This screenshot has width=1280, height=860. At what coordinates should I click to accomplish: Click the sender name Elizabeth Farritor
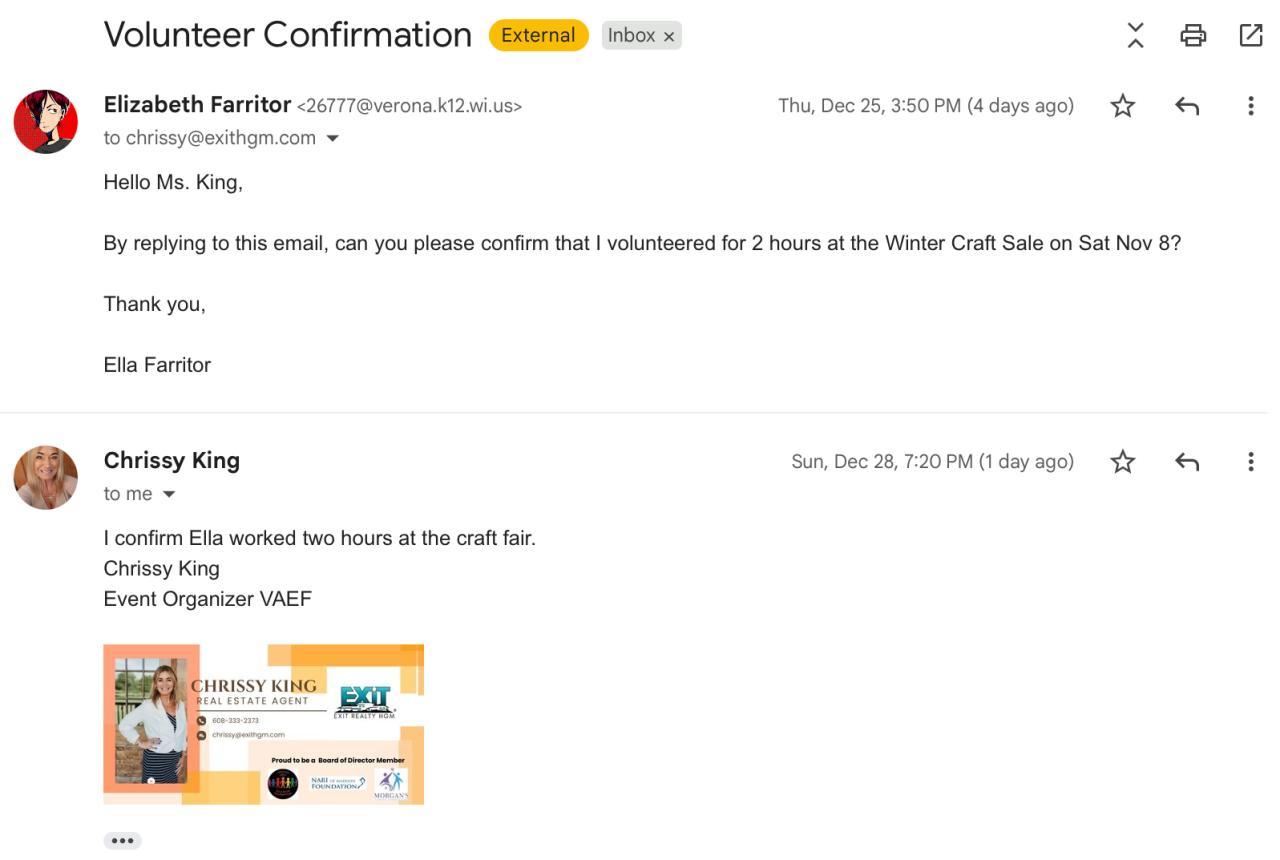point(197,105)
